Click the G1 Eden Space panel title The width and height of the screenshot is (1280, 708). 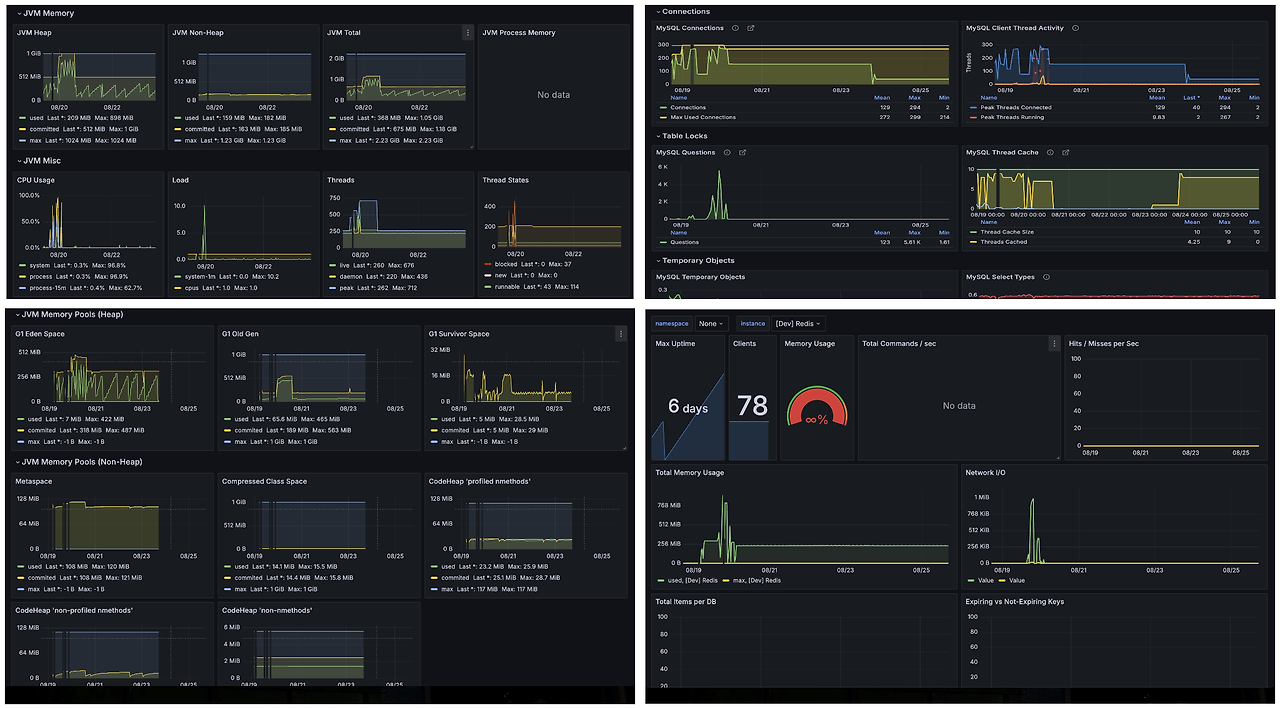(x=40, y=334)
